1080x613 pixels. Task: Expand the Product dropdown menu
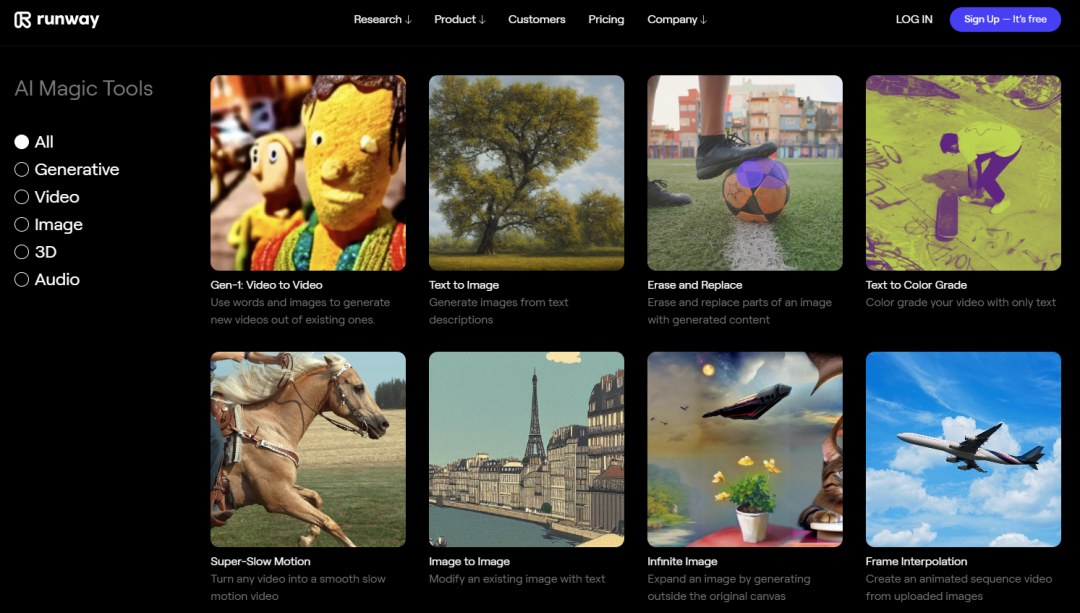459,20
